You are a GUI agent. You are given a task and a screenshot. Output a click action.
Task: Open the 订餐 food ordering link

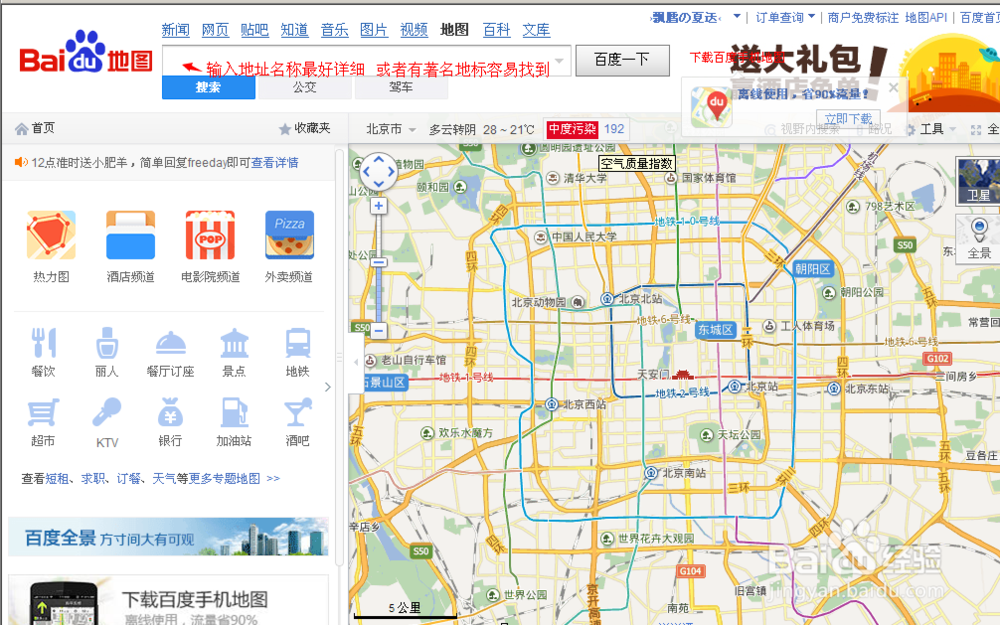point(128,478)
